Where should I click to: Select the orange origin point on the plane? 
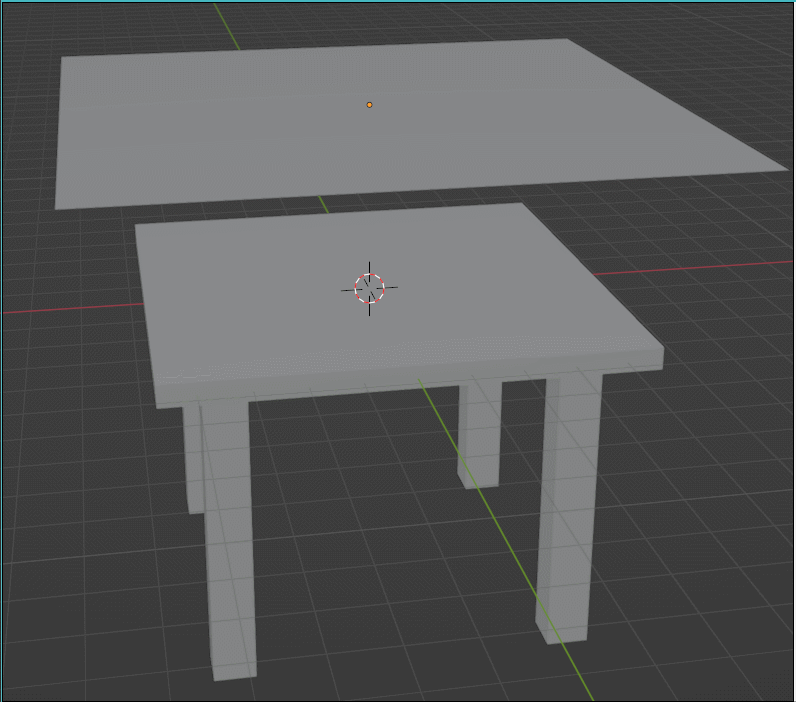point(369,105)
